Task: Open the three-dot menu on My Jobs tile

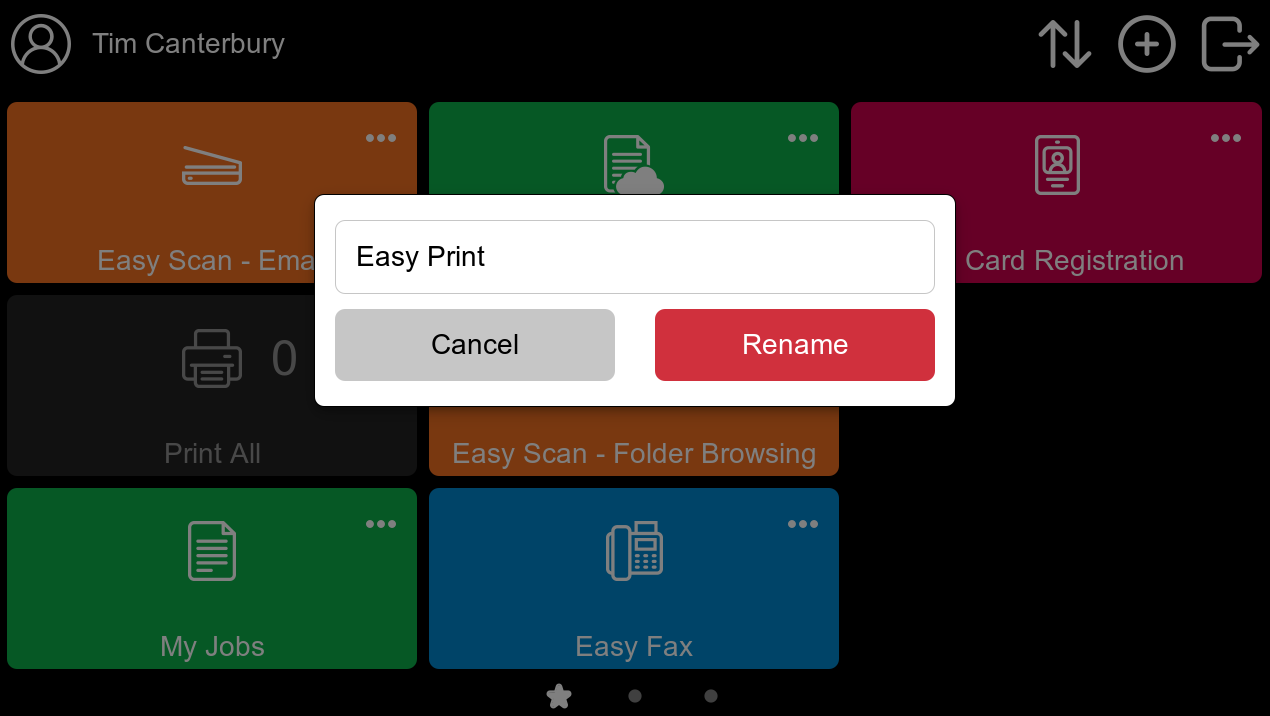Action: [381, 524]
